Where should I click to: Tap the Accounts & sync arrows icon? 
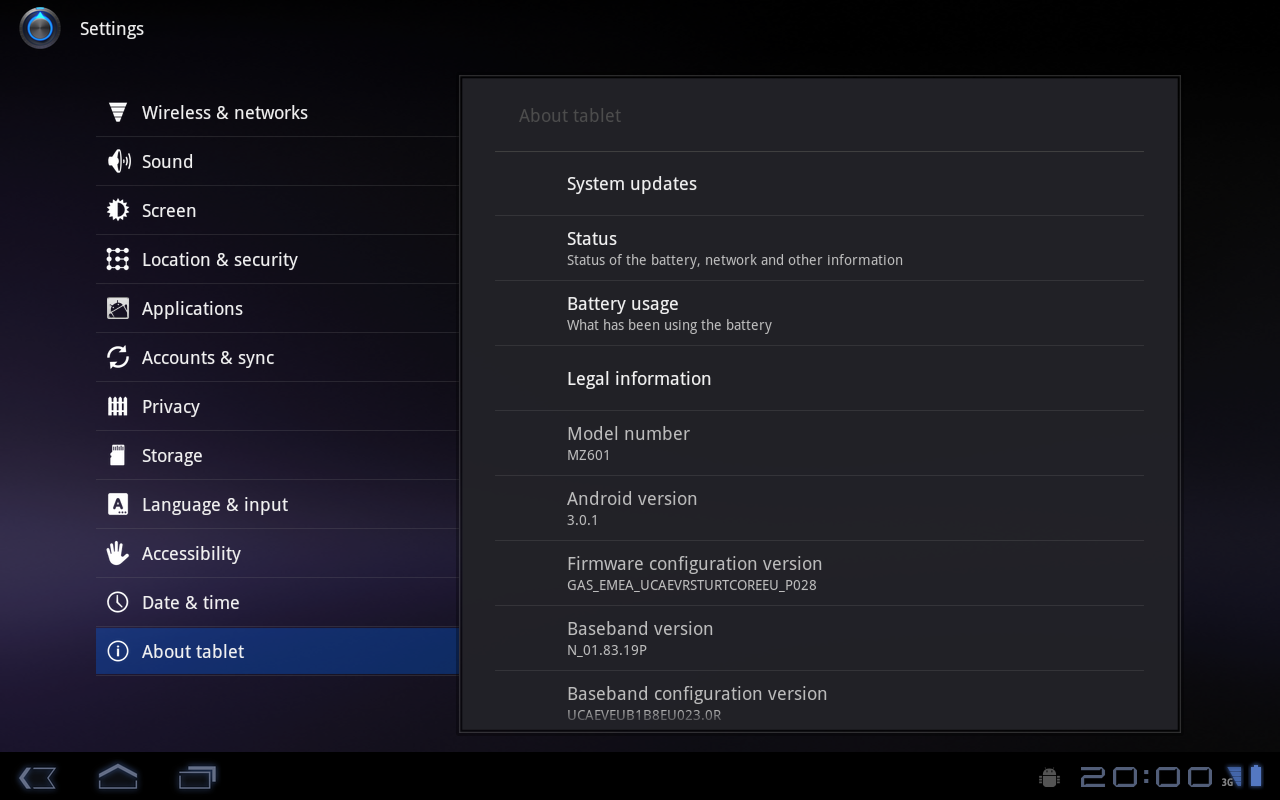(x=118, y=357)
